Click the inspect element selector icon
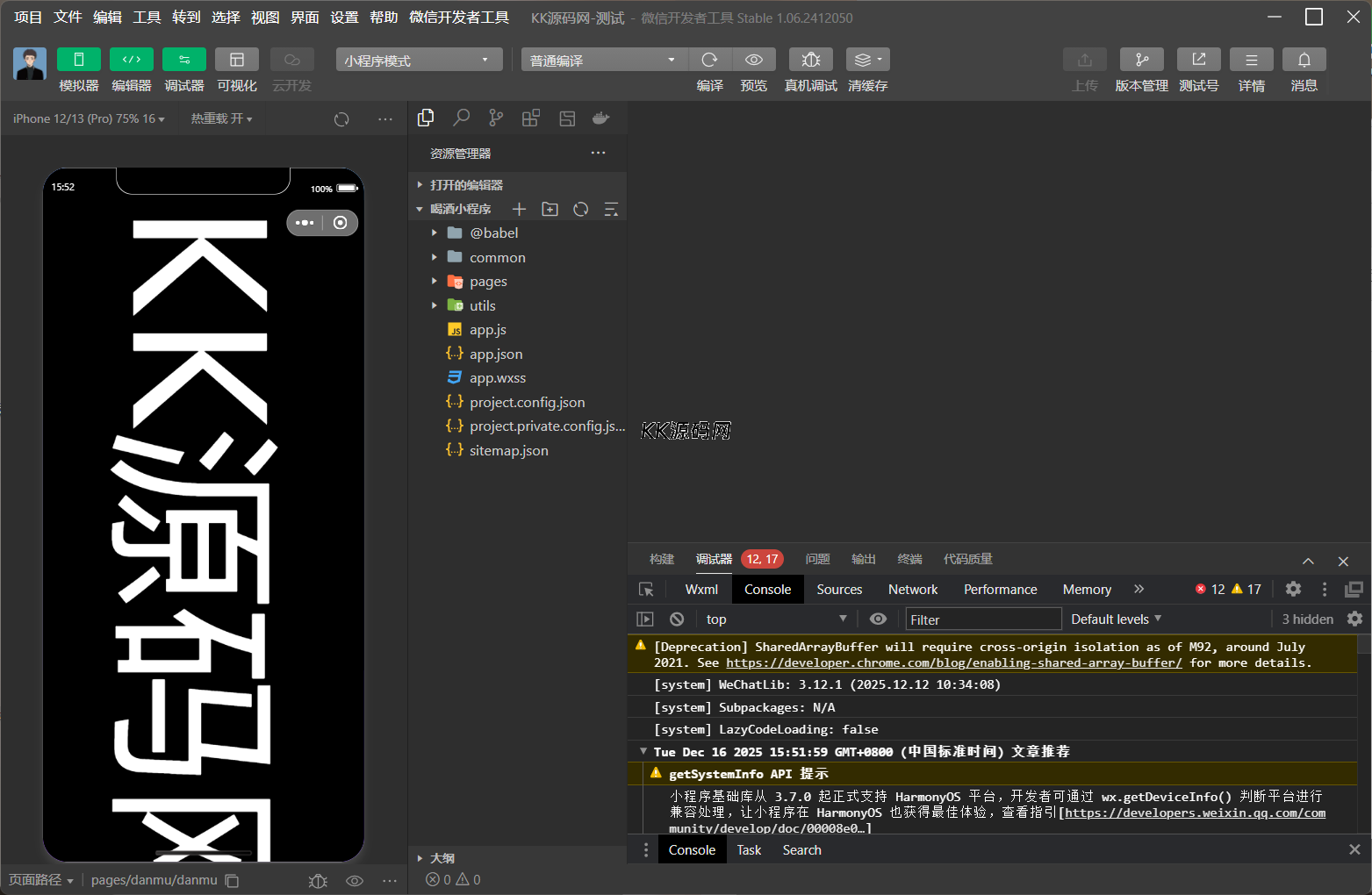 (646, 590)
